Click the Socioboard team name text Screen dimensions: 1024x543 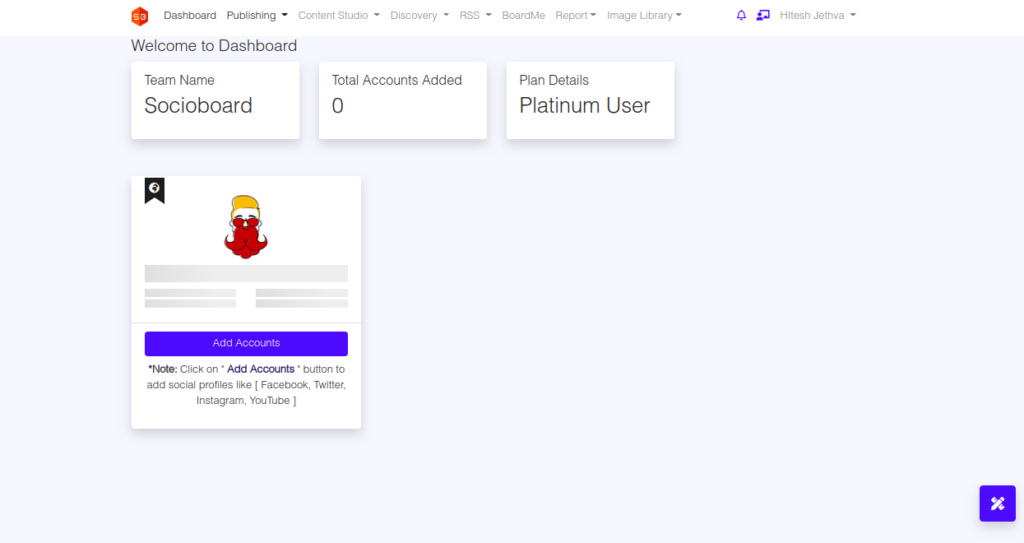199,105
